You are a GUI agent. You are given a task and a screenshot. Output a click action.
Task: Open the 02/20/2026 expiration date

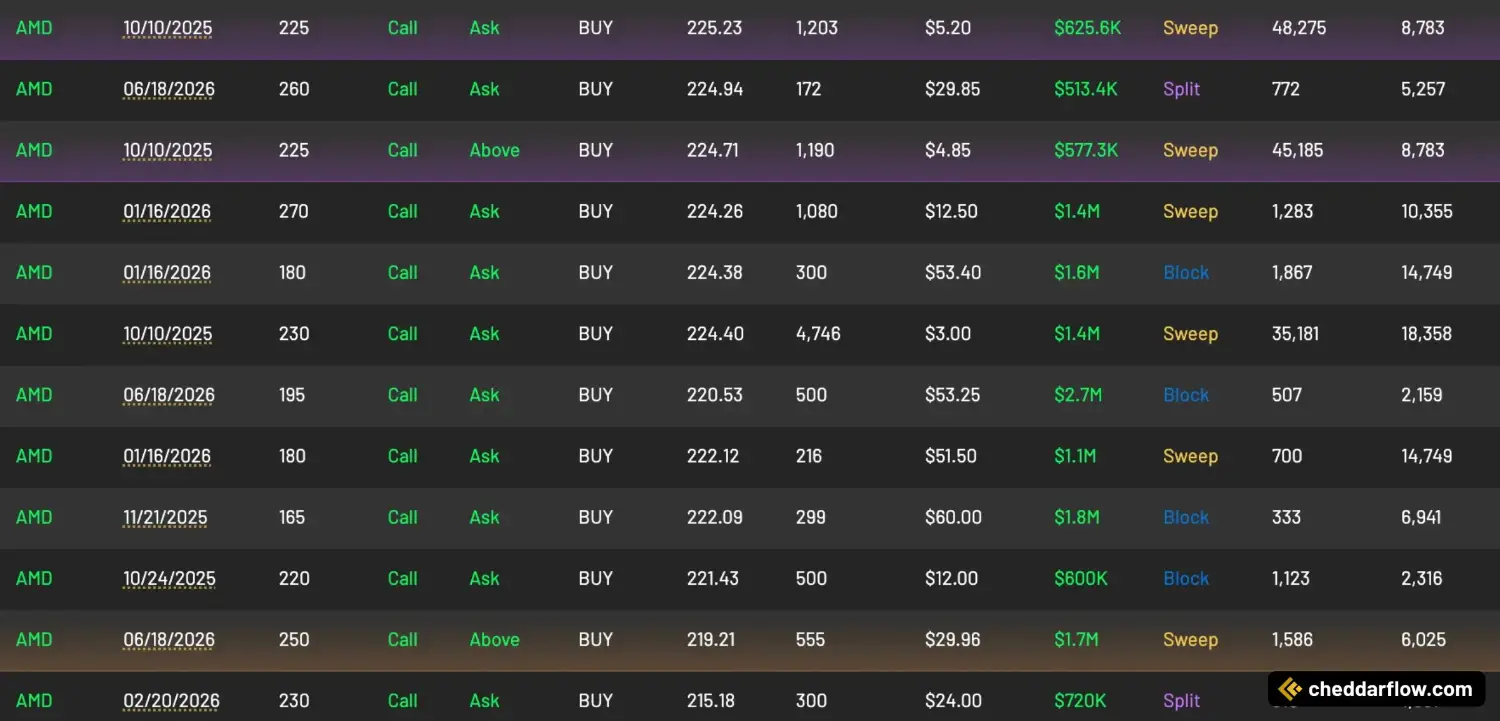click(171, 700)
